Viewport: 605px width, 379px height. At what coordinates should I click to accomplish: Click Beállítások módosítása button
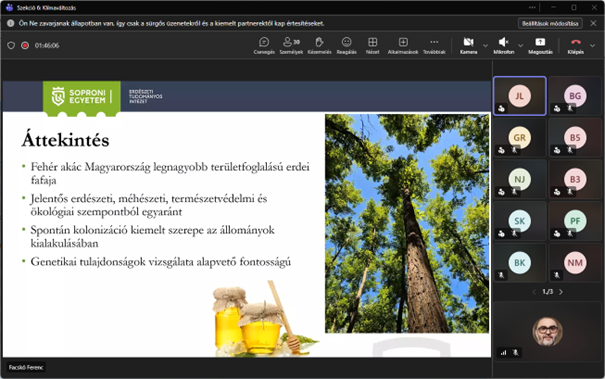[x=550, y=24]
